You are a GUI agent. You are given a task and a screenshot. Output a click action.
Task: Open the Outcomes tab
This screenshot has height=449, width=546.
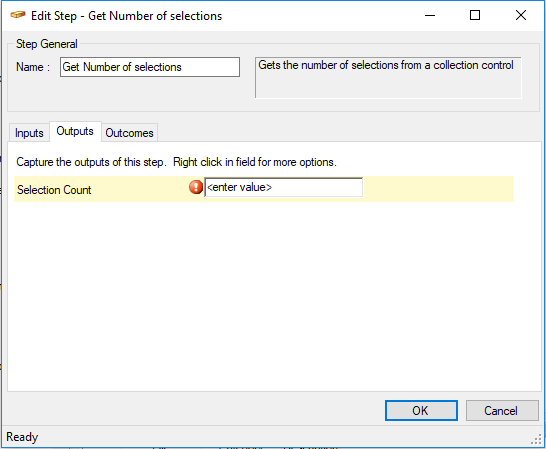pyautogui.click(x=130, y=133)
